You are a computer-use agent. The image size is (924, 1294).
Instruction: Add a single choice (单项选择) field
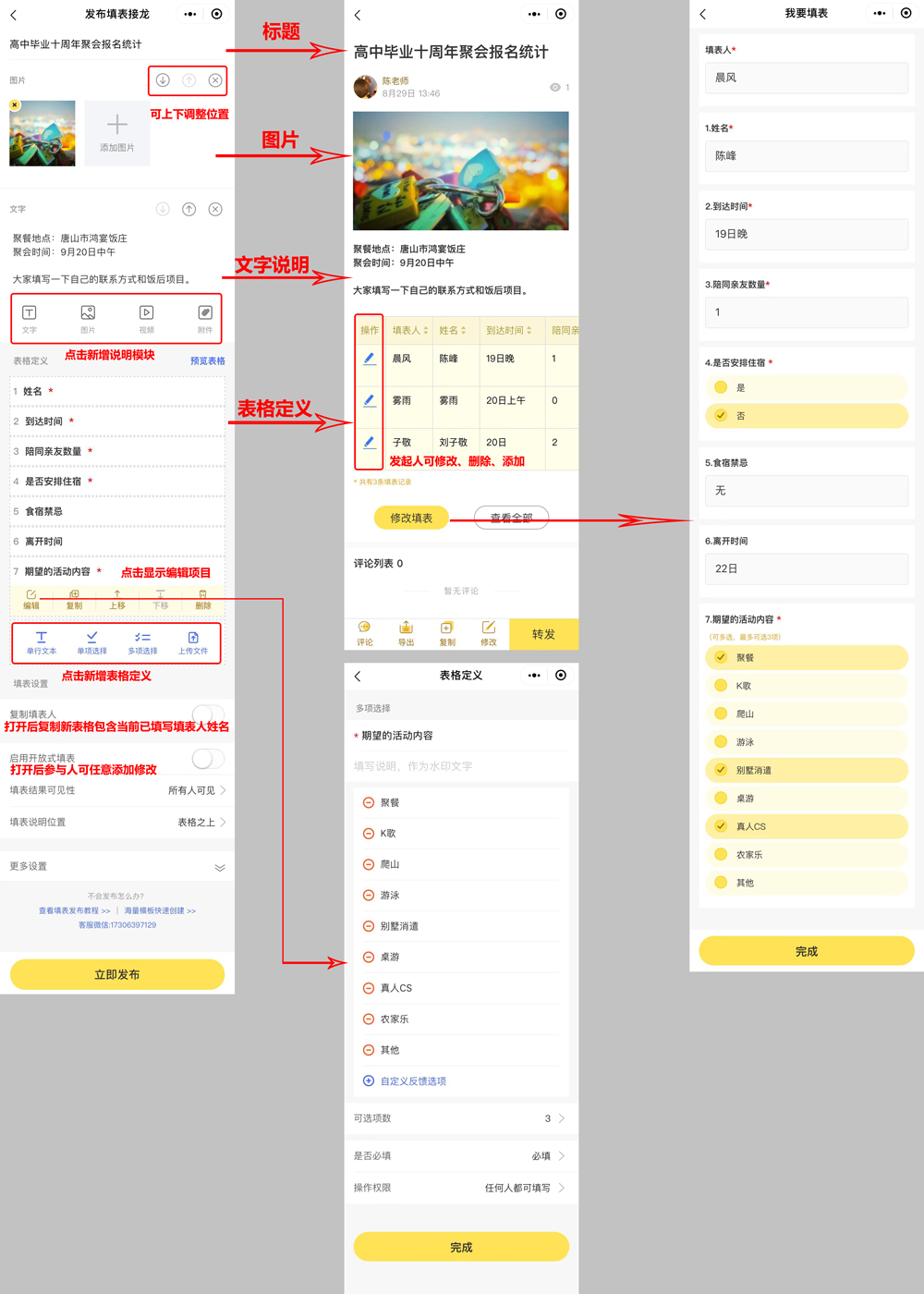[91, 642]
